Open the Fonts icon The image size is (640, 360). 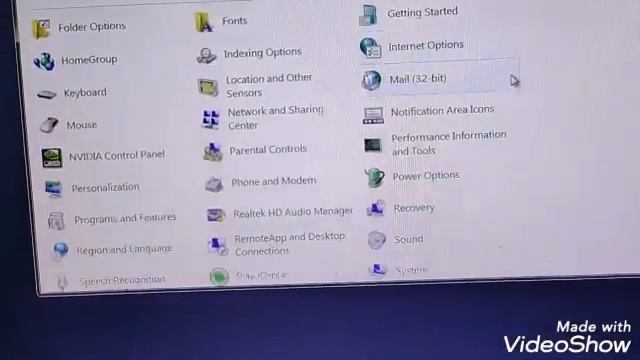click(204, 22)
